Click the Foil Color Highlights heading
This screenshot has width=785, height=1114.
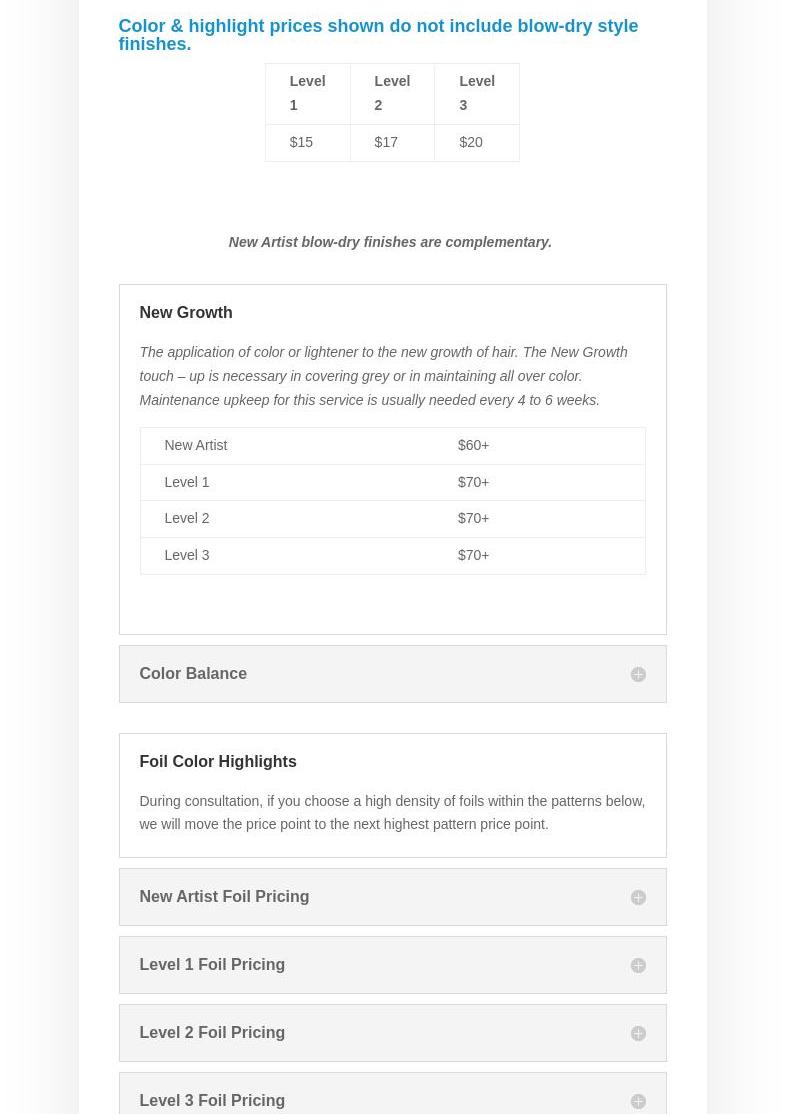(218, 762)
